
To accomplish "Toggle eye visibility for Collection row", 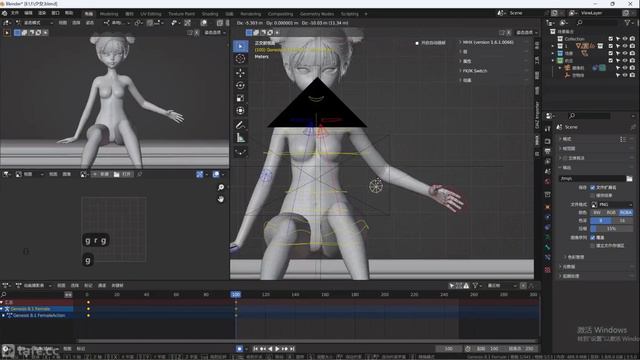I will tap(625, 39).
